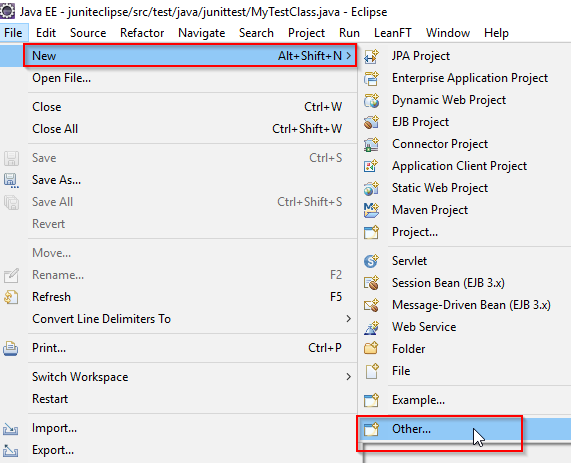
Task: Click the JPA Project icon
Action: point(371,56)
